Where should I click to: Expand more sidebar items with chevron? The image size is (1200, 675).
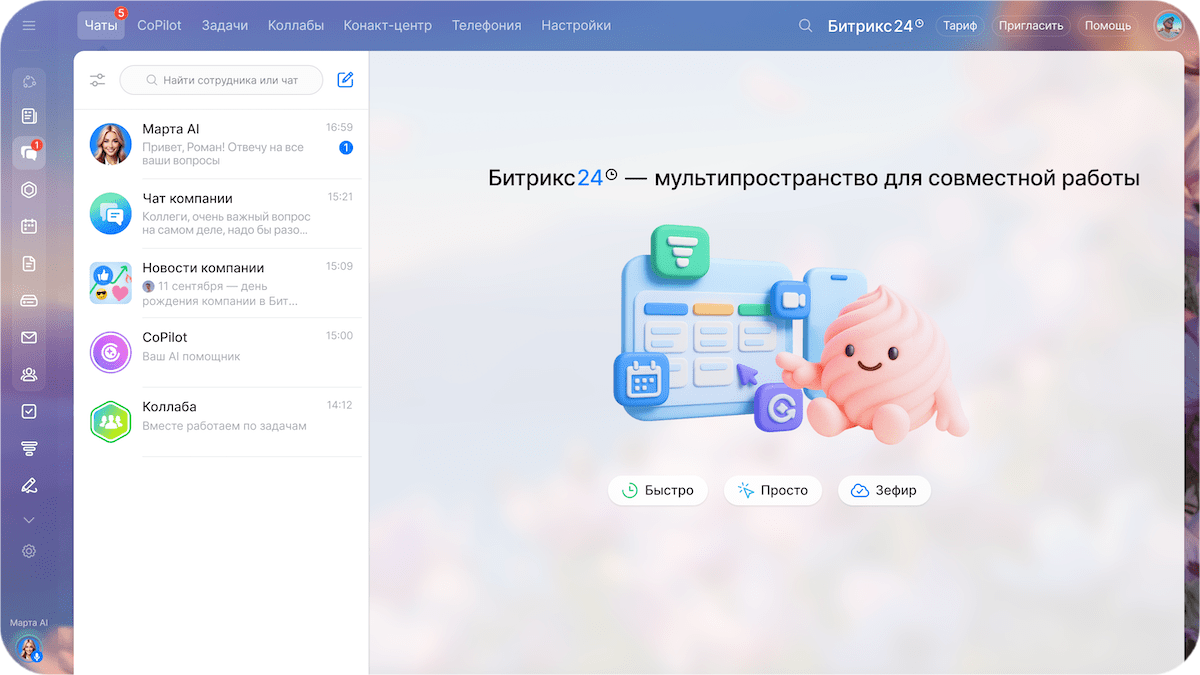click(29, 520)
